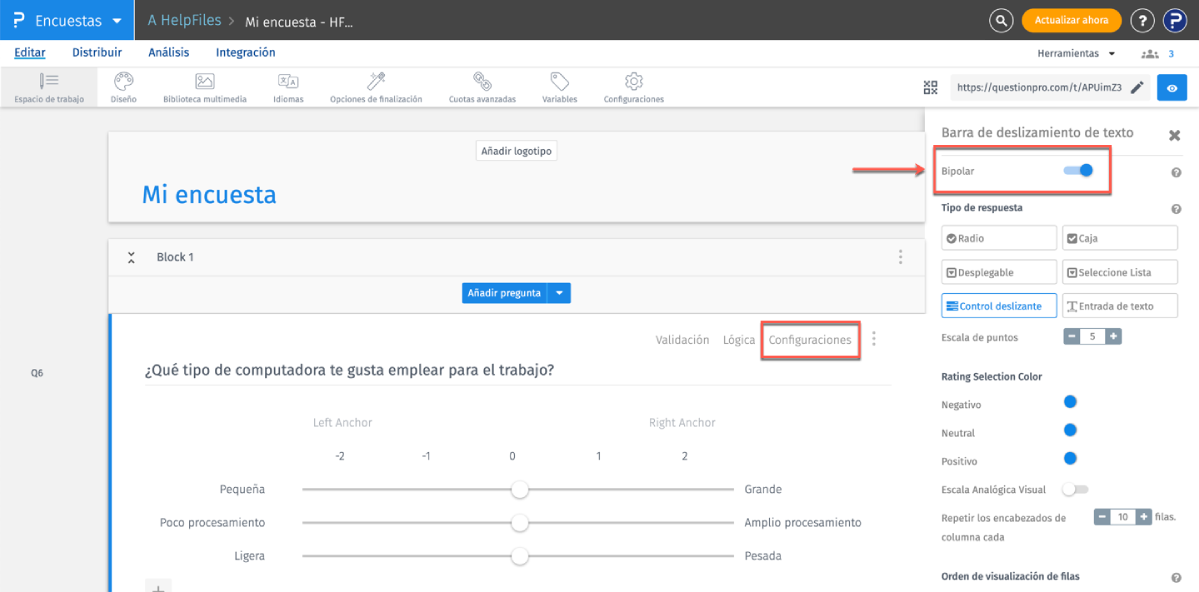Viewport: 1199px width, 592px height.
Task: Click the collaborators people icon
Action: (1150, 54)
